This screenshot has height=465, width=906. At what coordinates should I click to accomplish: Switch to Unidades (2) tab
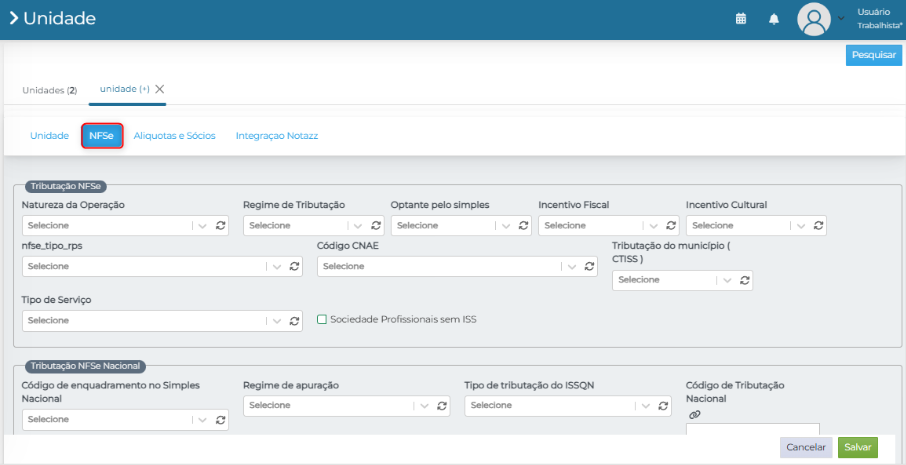pos(49,90)
